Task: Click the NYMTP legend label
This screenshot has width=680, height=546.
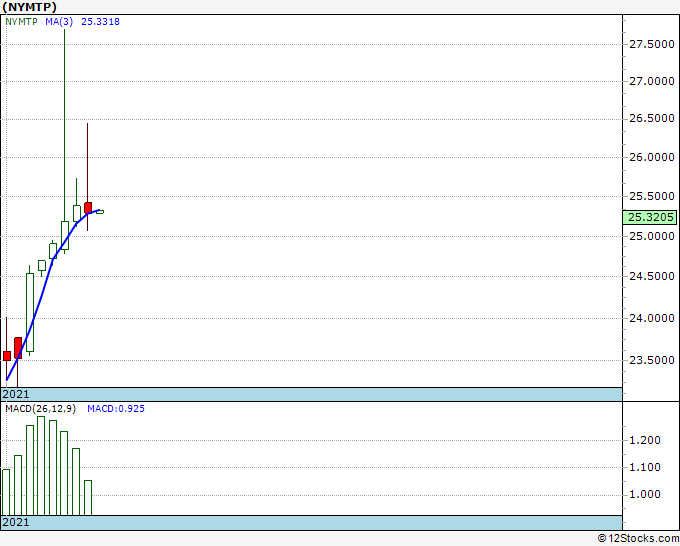Action: tap(22, 21)
